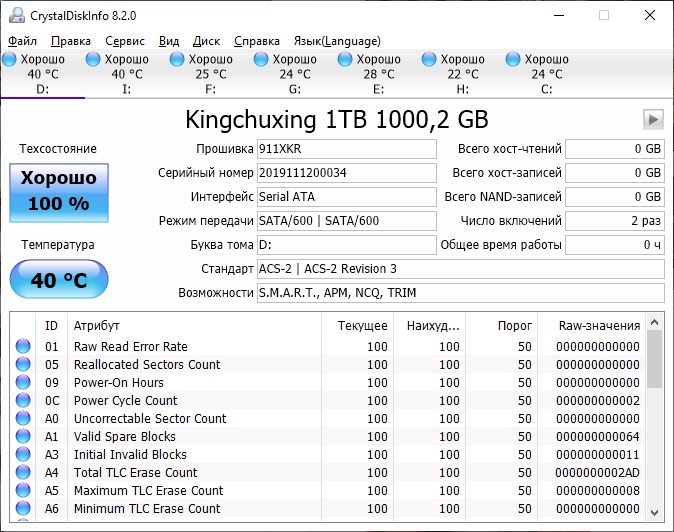Click the Хорошо 100 % health status button
The height and width of the screenshot is (532, 674).
point(59,193)
